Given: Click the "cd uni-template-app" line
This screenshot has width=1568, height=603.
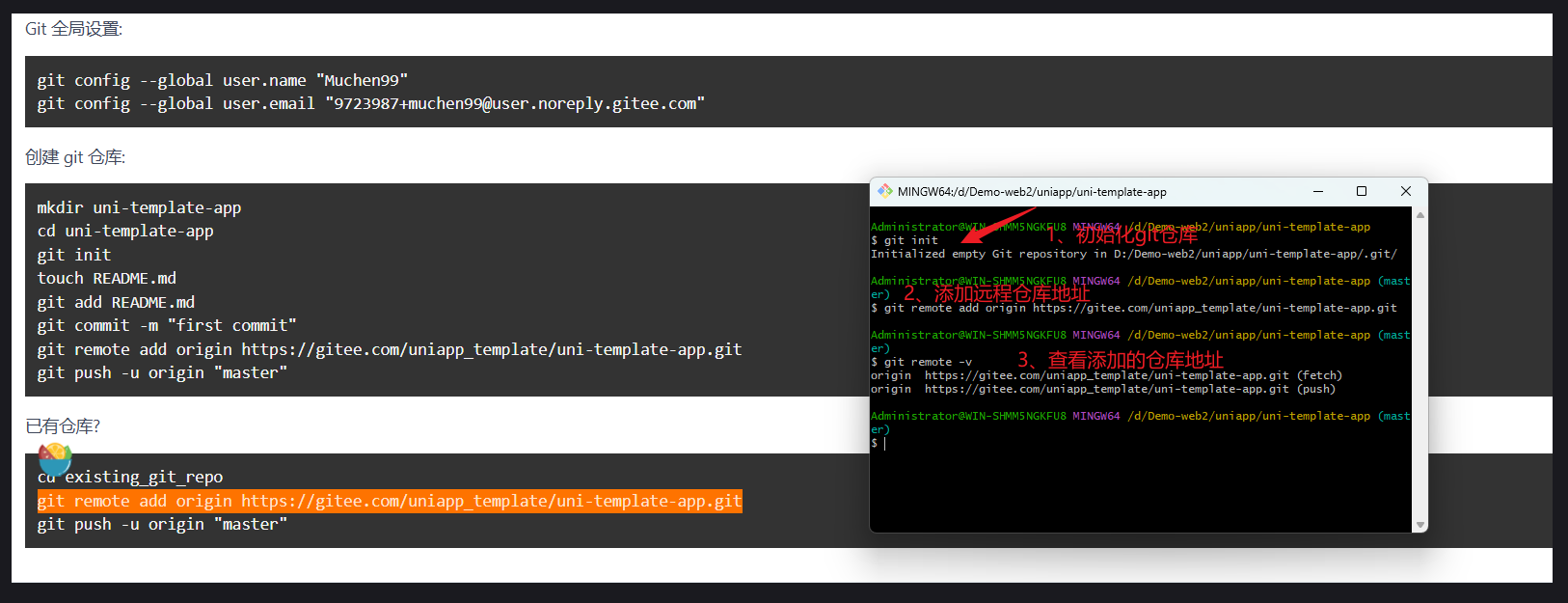Looking at the screenshot, I should coord(125,231).
